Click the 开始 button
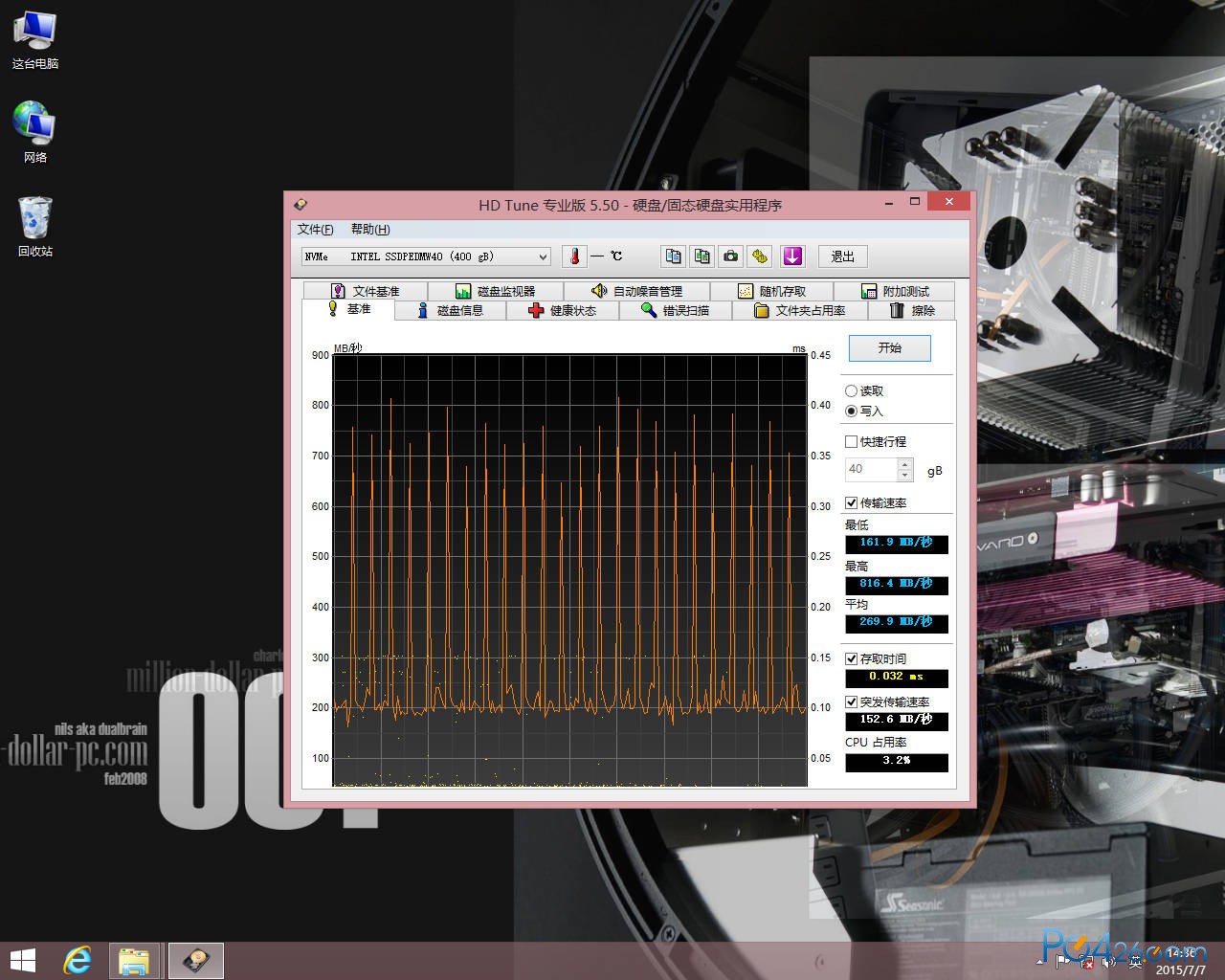This screenshot has height=980, width=1225. coord(890,348)
